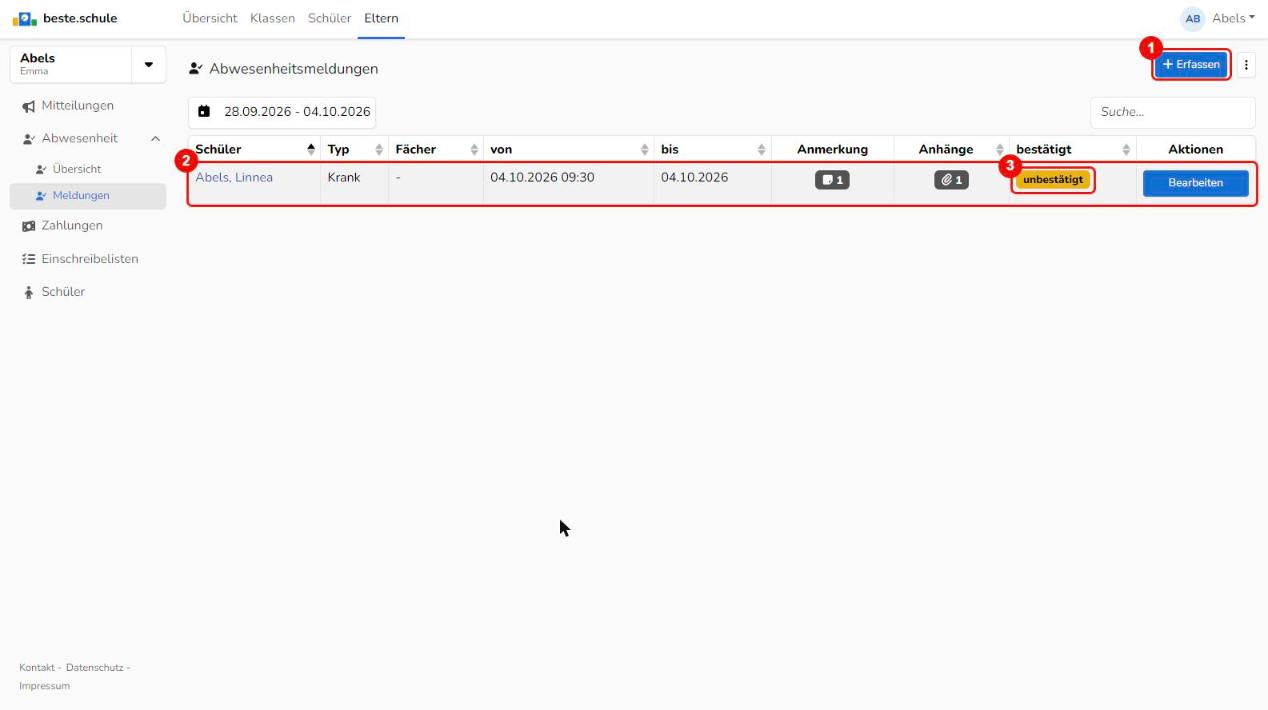Open the Impressum footer link
The image size is (1268, 710).
click(x=44, y=686)
